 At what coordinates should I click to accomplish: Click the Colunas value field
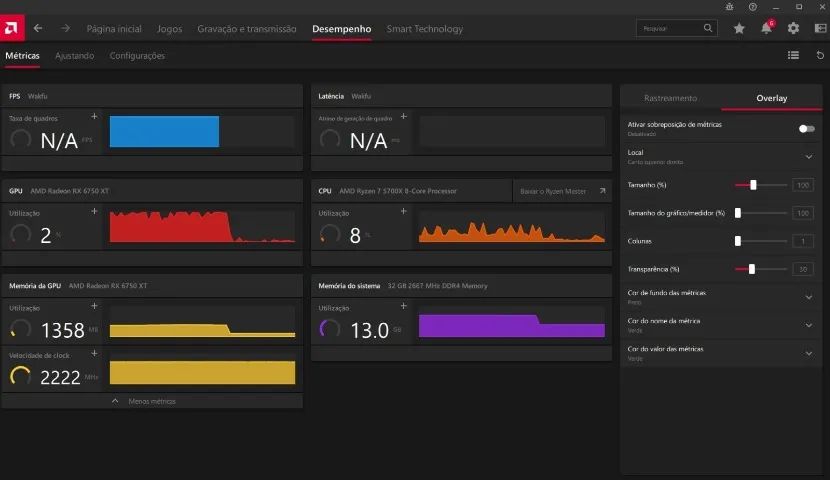[803, 241]
